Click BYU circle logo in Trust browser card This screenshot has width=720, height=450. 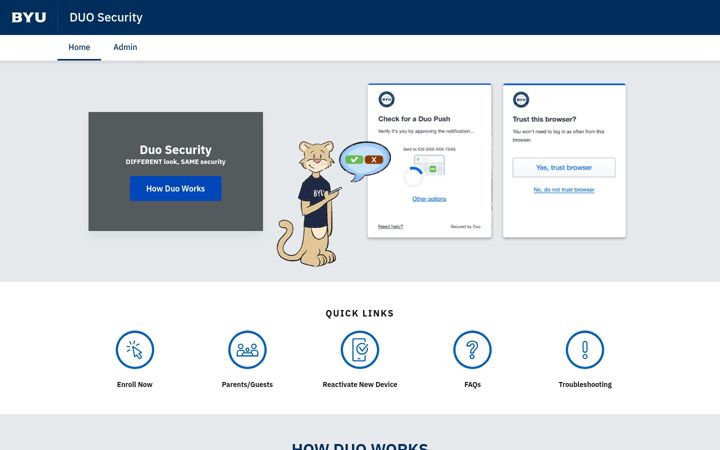pyautogui.click(x=521, y=99)
